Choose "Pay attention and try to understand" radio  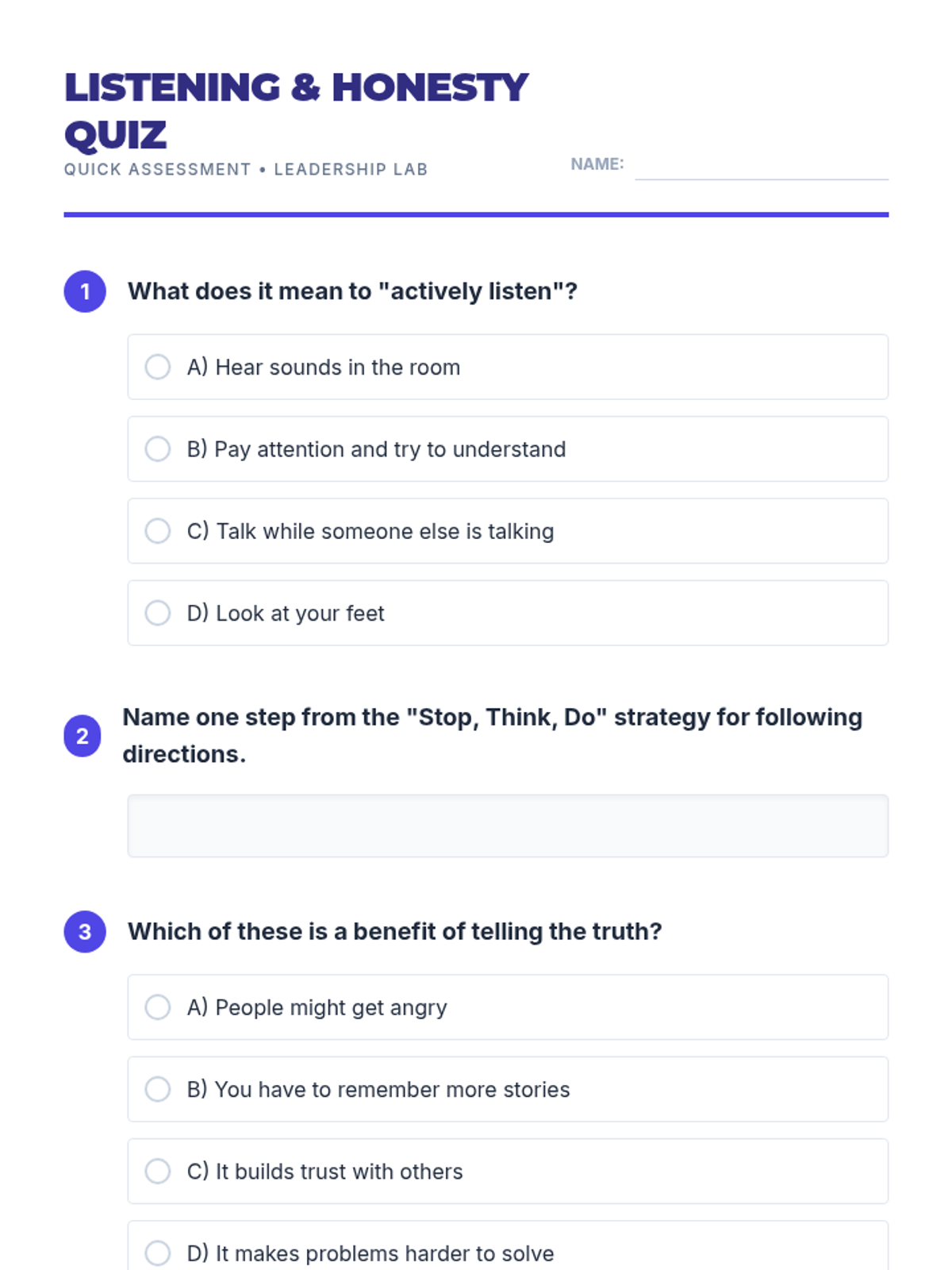pos(158,449)
